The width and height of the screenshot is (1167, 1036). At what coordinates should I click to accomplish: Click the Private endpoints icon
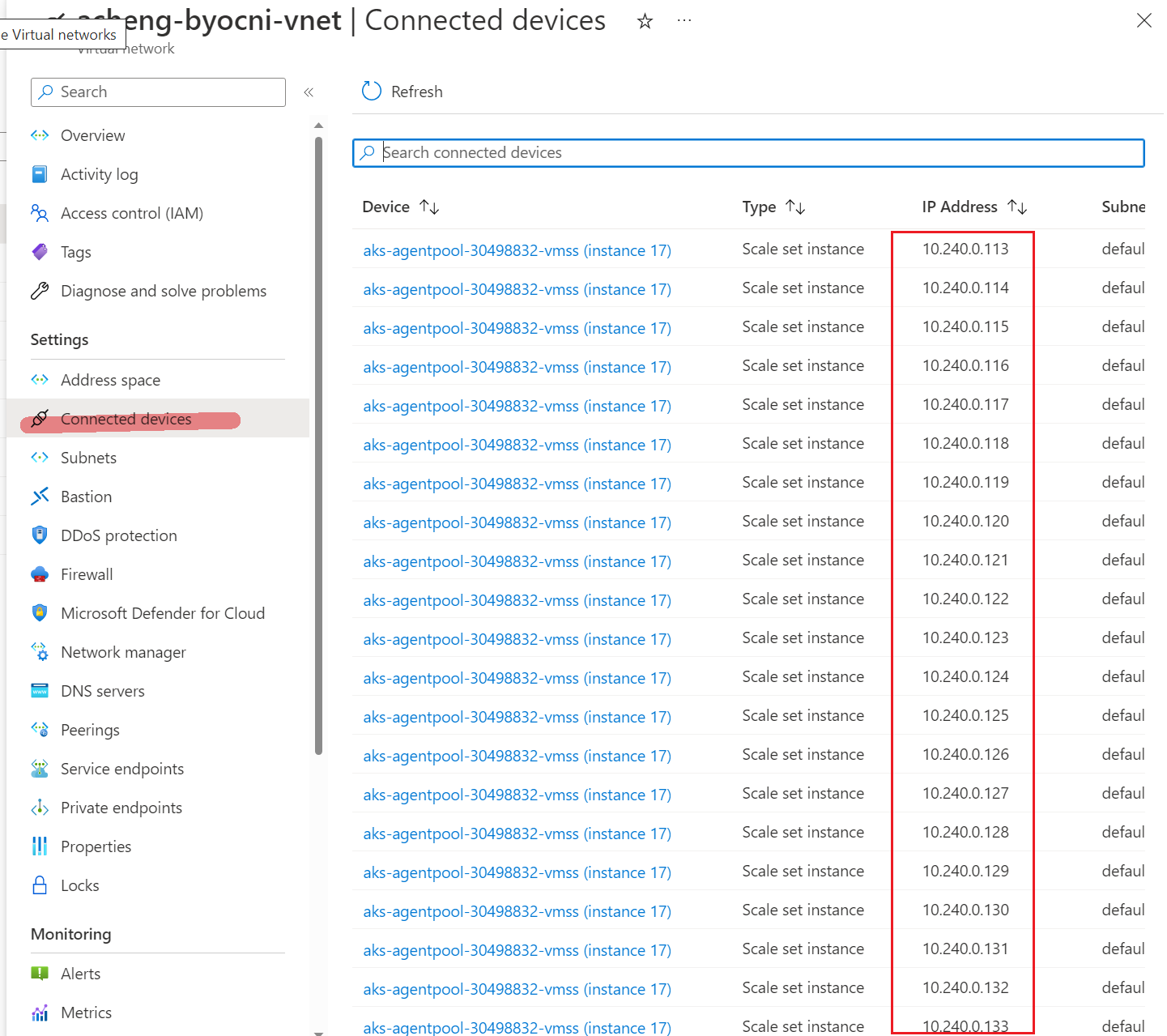40,808
